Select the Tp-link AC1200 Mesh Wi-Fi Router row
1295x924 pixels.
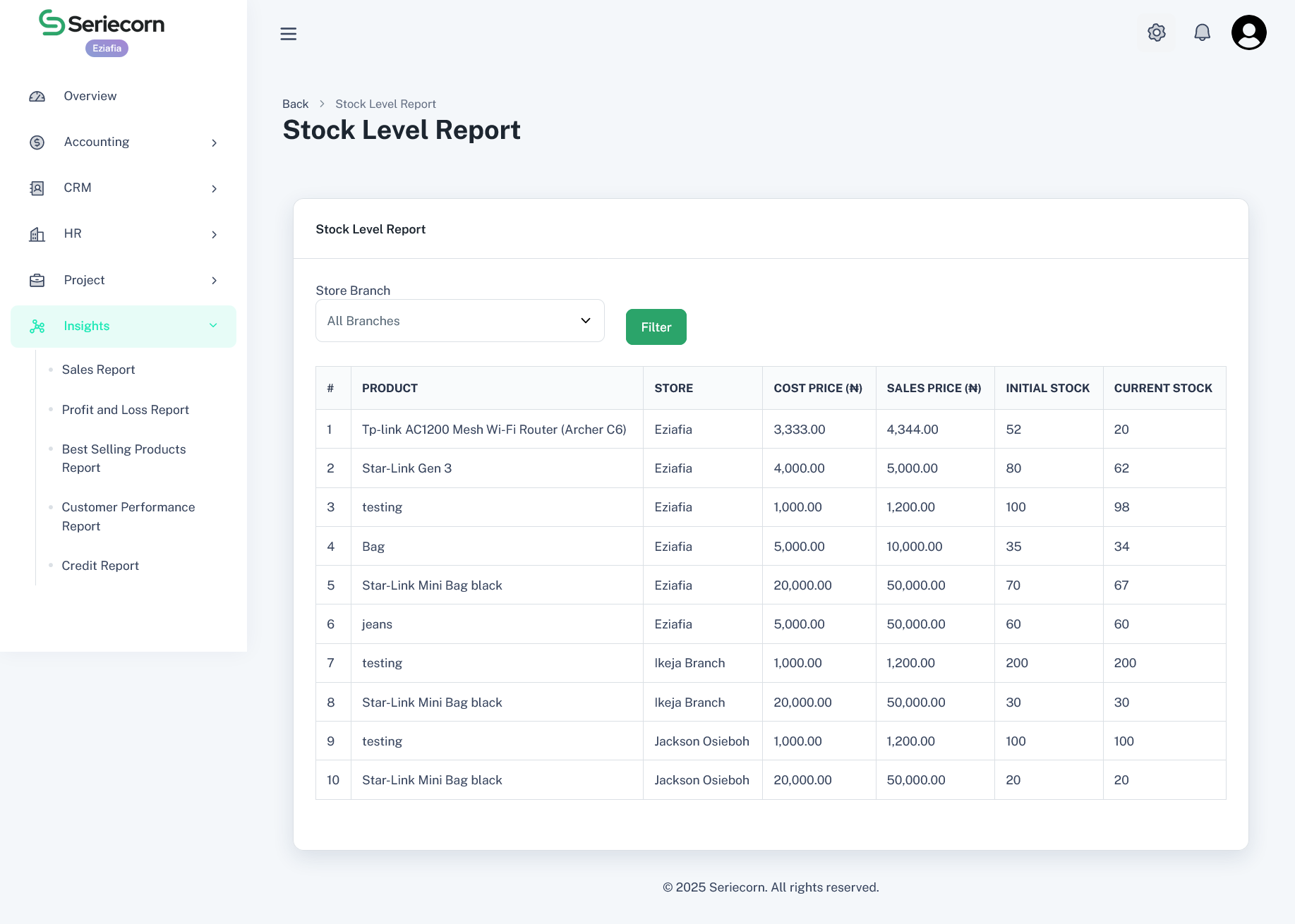tap(771, 429)
